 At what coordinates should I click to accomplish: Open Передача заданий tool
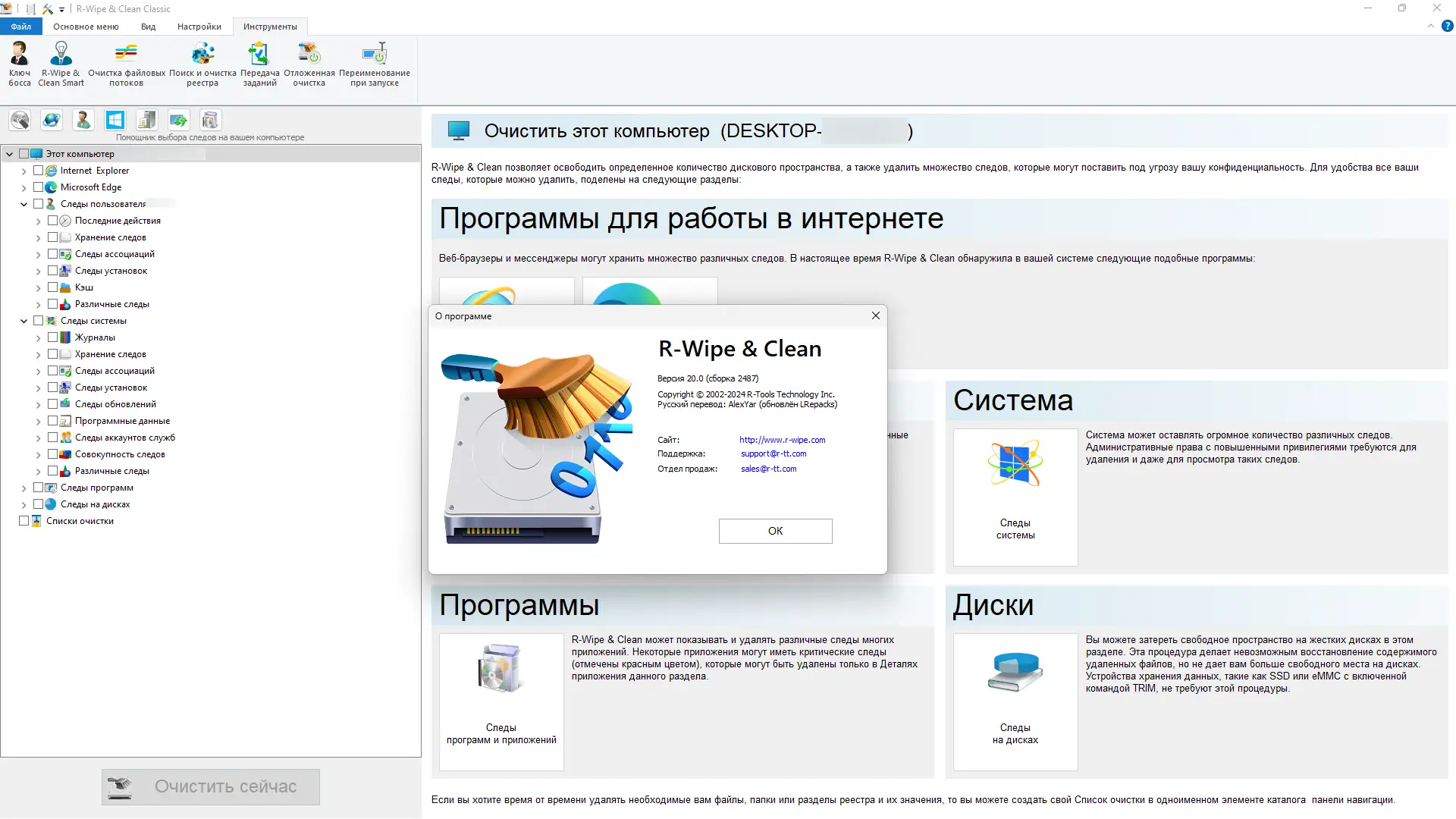point(259,64)
